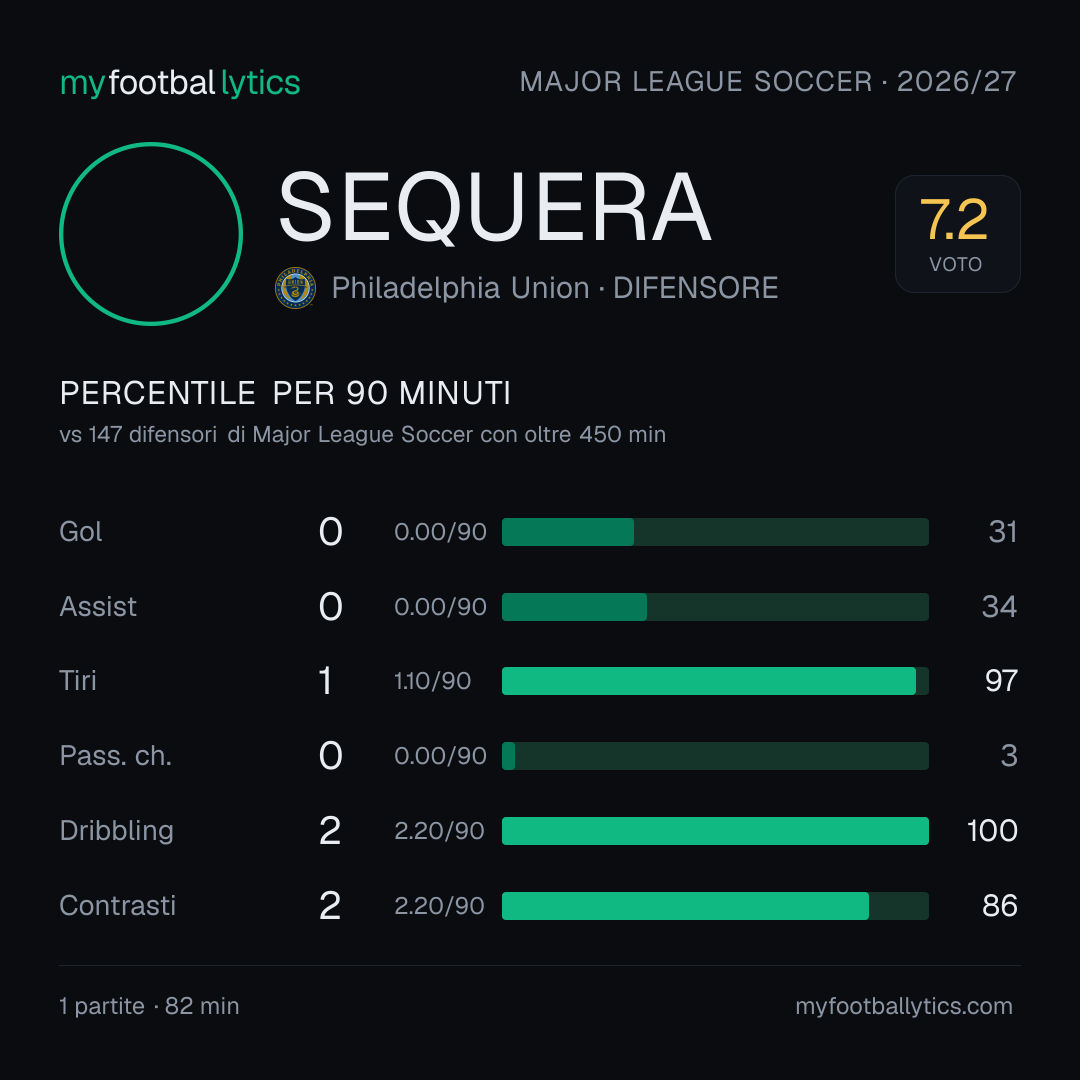Select the SEQUERA player name heading

click(494, 208)
